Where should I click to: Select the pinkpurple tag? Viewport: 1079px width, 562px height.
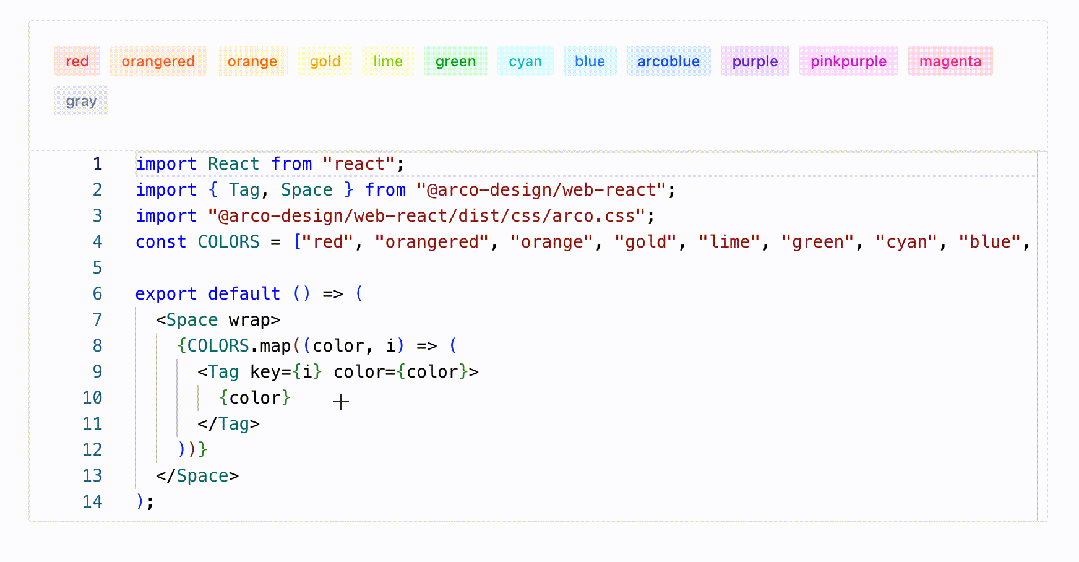pyautogui.click(x=848, y=61)
